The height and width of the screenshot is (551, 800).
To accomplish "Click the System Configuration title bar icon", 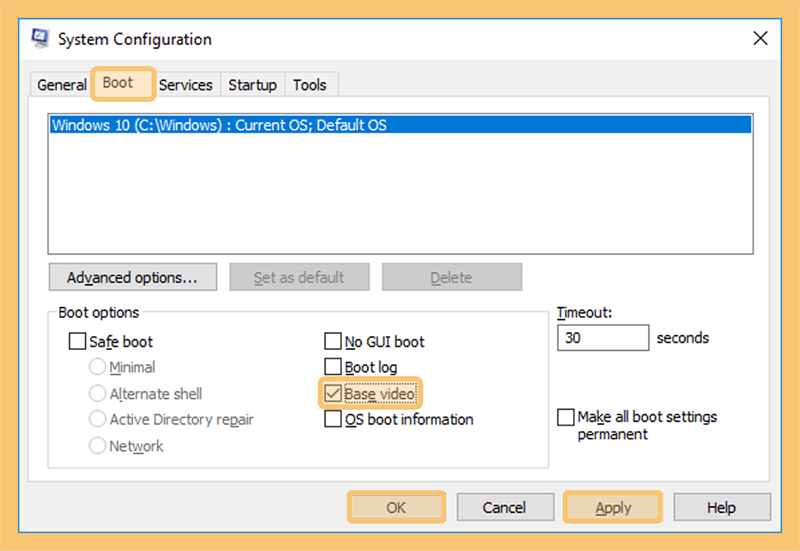I will tap(40, 38).
